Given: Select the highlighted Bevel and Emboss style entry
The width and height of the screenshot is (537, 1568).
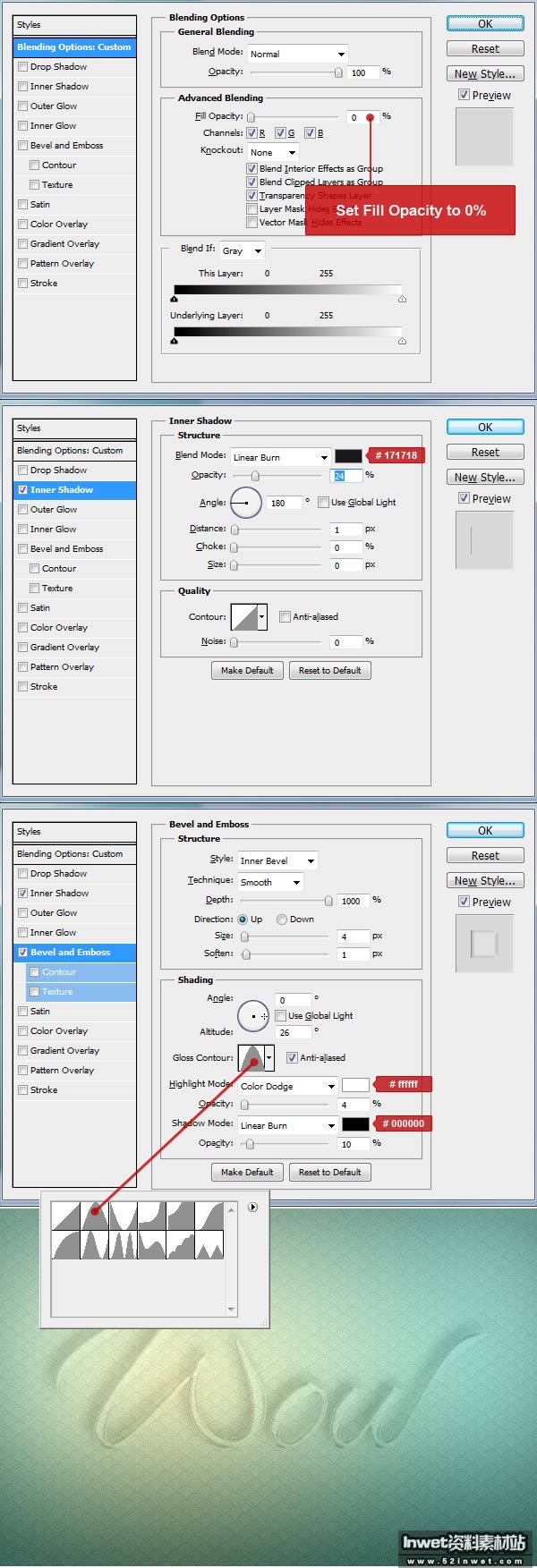Looking at the screenshot, I should [75, 953].
